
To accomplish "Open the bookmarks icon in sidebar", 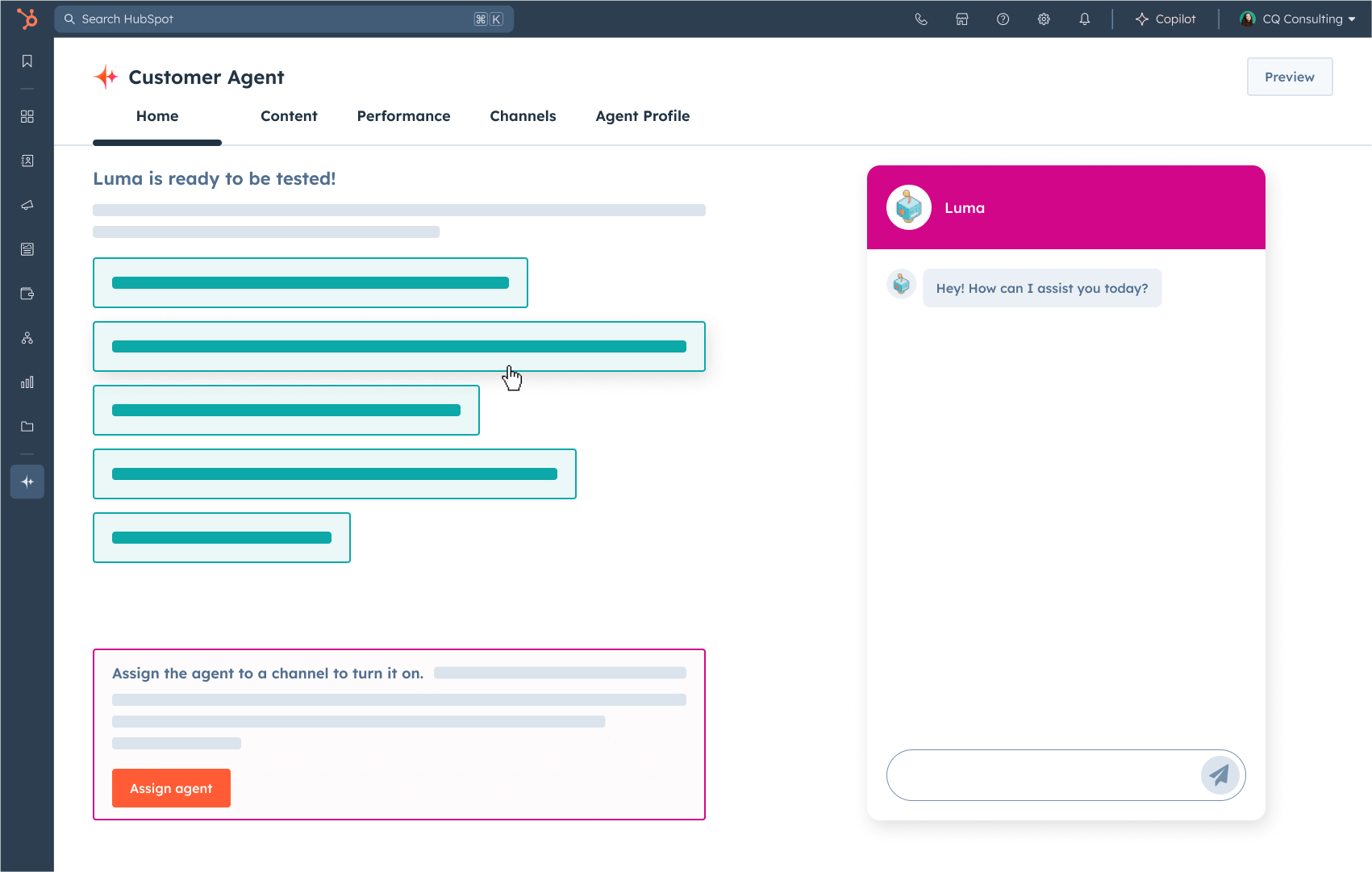I will click(27, 61).
